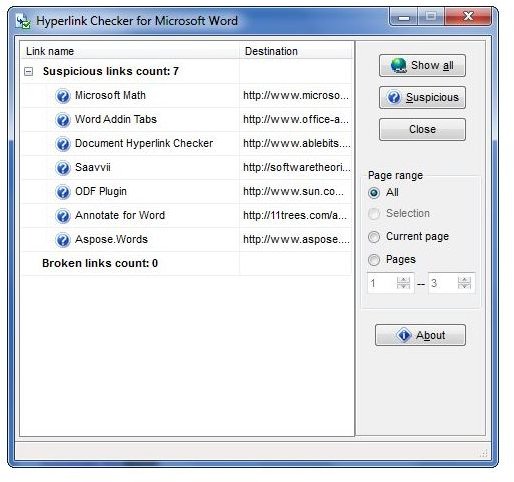This screenshot has width=514, height=482.
Task: Click the Suspicious filter button
Action: (422, 97)
